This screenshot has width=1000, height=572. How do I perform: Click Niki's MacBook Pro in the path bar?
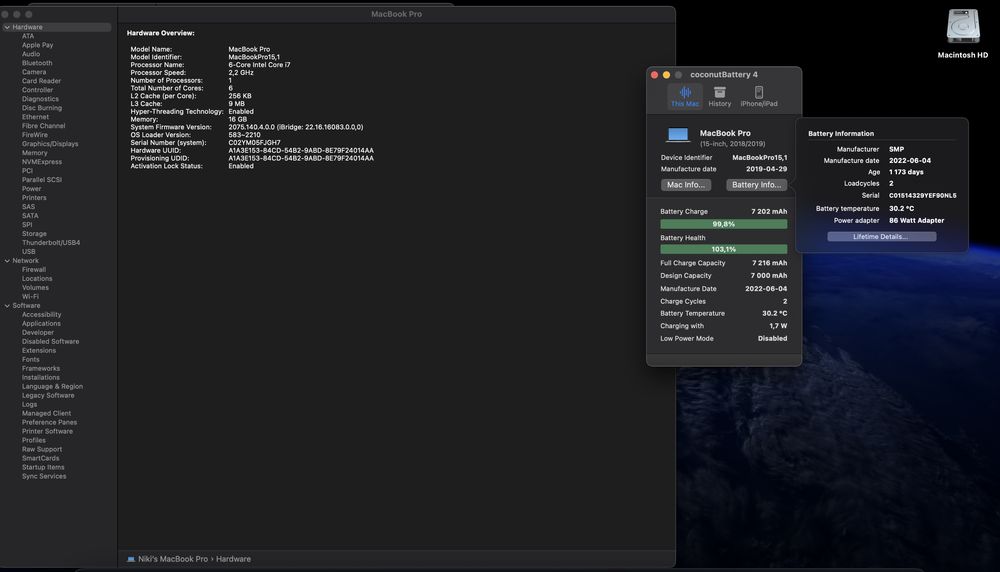pos(173,559)
